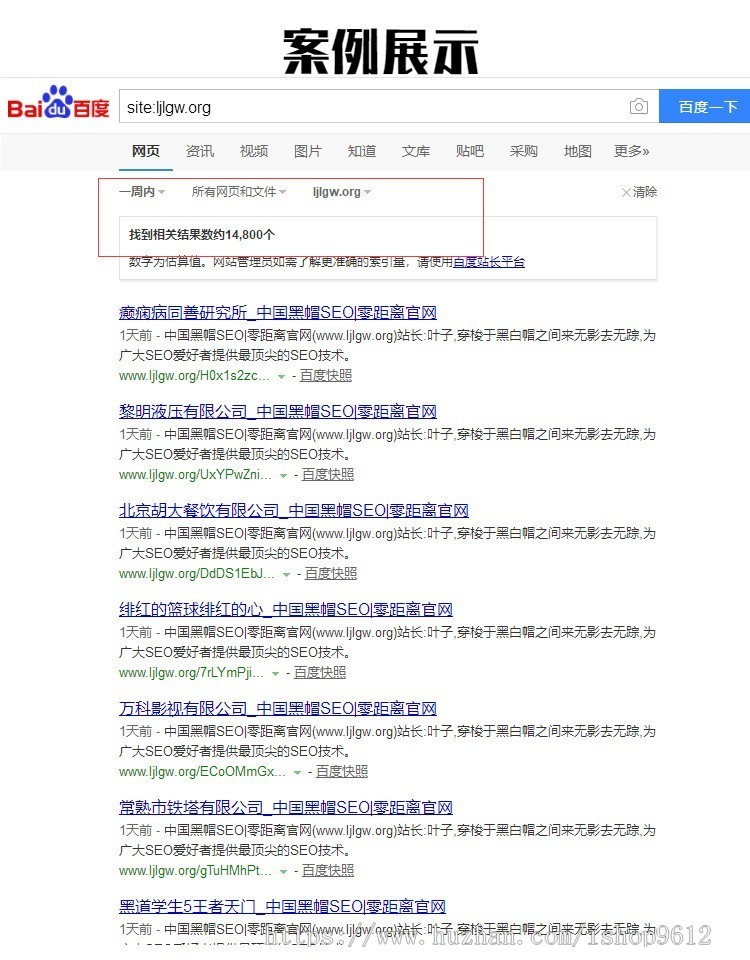Image resolution: width=750 pixels, height=960 pixels.
Task: Click URL www.ljlgw.org/gTuHMhPt...
Action: [195, 871]
